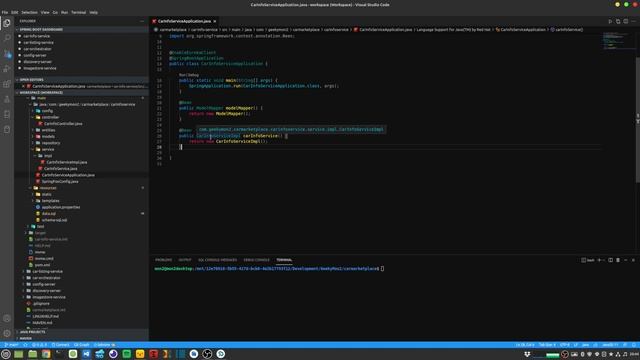Image resolution: width=640 pixels, height=360 pixels.
Task: Open the File menu
Action: [5, 12]
